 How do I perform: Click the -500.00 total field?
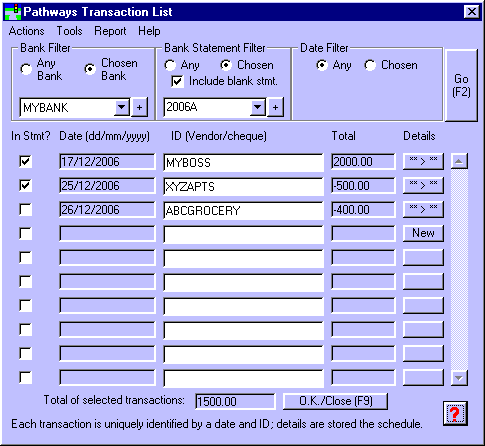coord(363,186)
